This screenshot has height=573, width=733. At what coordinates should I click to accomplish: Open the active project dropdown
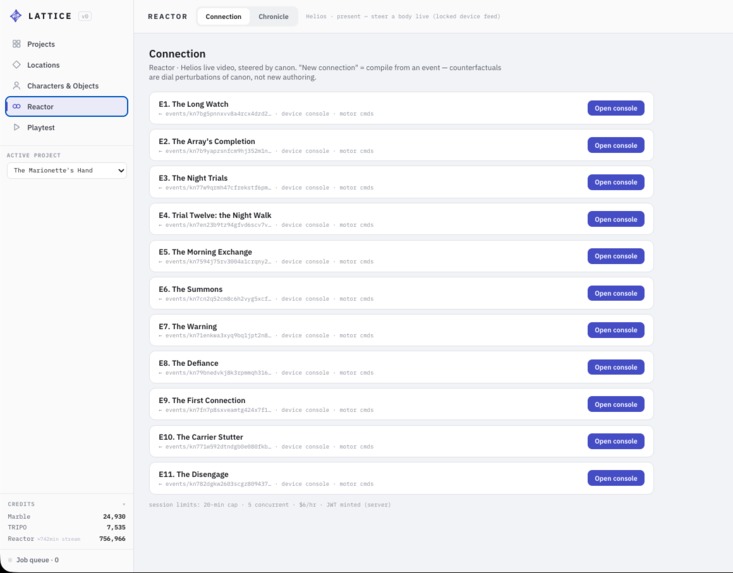coord(66,171)
